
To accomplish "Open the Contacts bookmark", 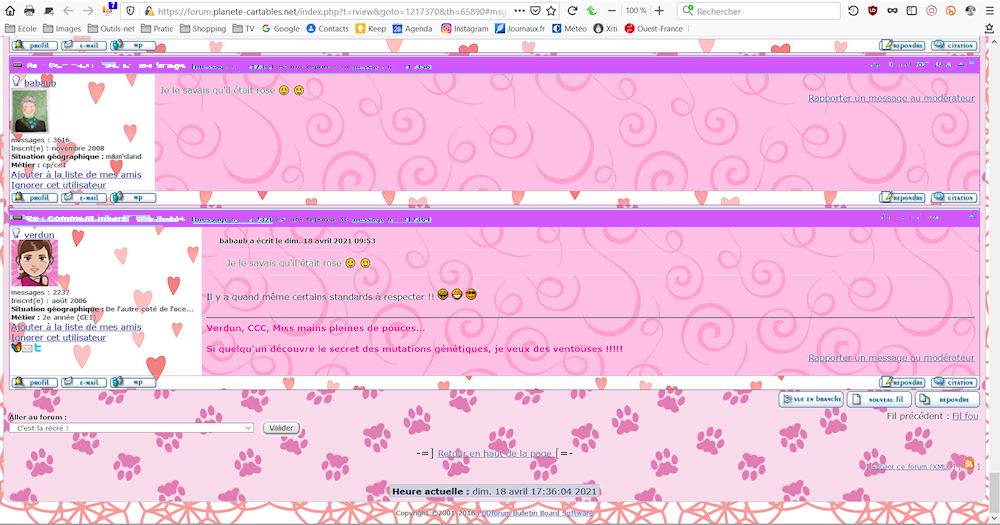I will 327,29.
